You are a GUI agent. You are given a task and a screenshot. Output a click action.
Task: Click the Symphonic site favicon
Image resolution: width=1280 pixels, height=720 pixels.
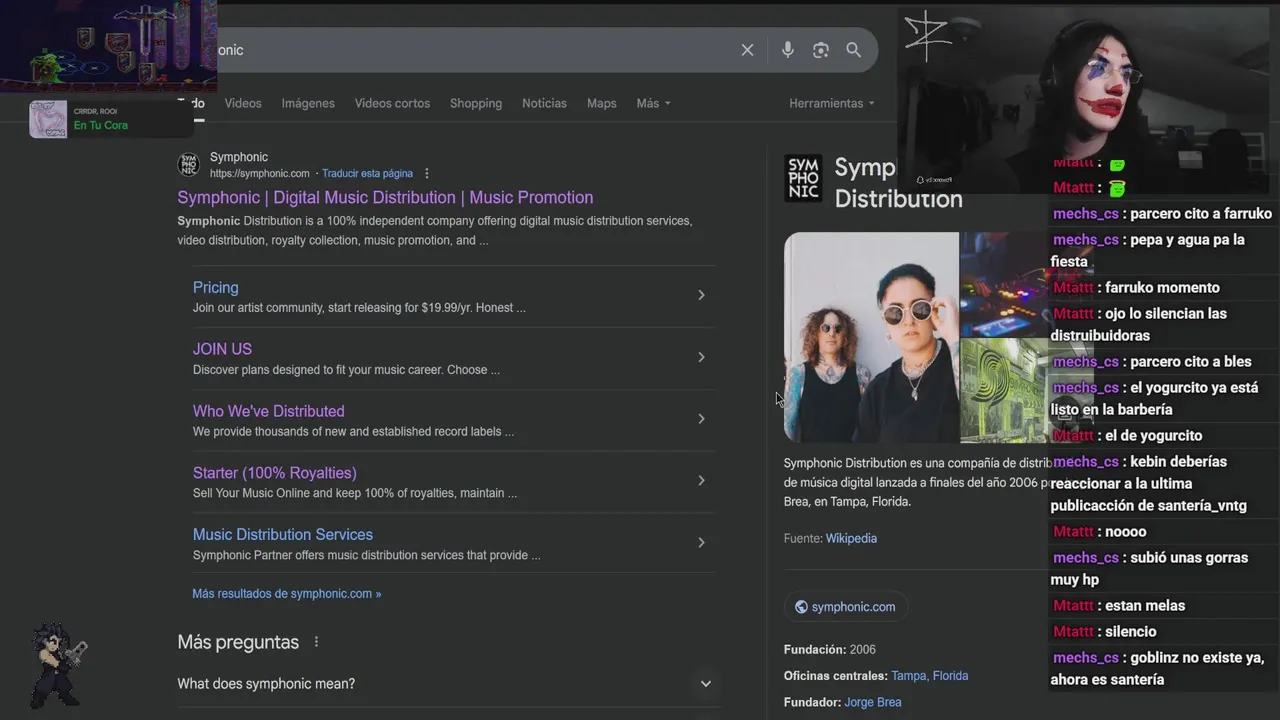tap(189, 165)
